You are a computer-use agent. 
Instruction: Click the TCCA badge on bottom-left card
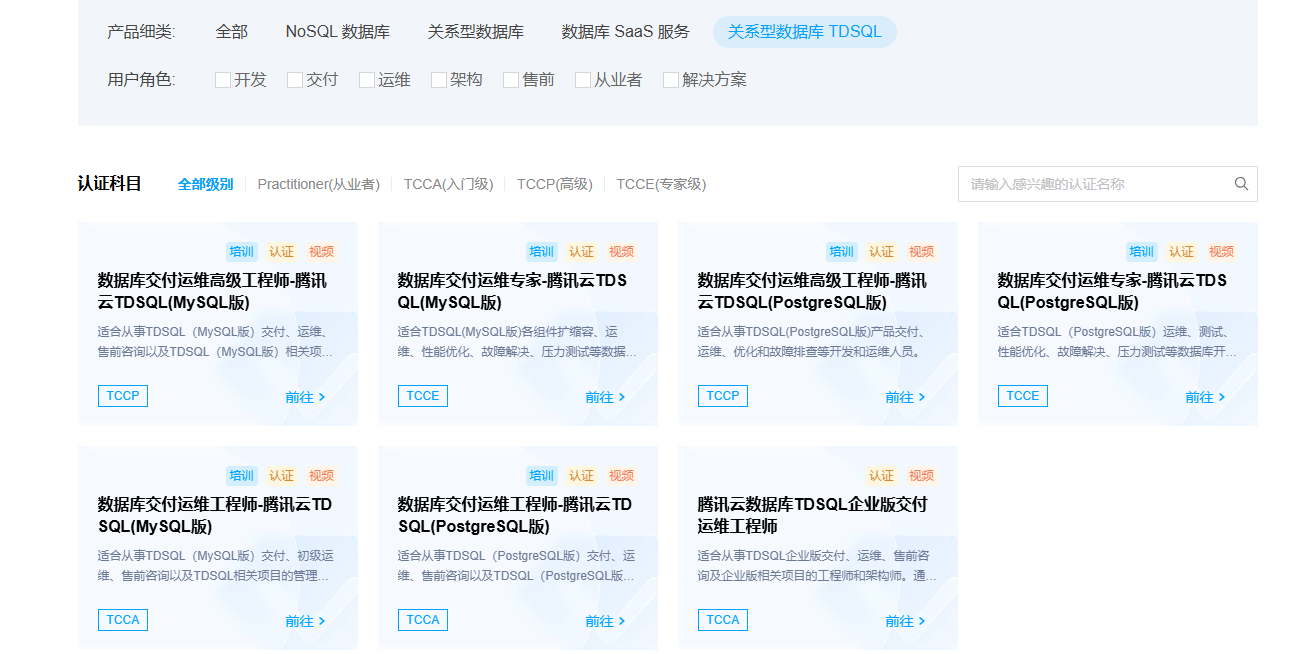[122, 619]
